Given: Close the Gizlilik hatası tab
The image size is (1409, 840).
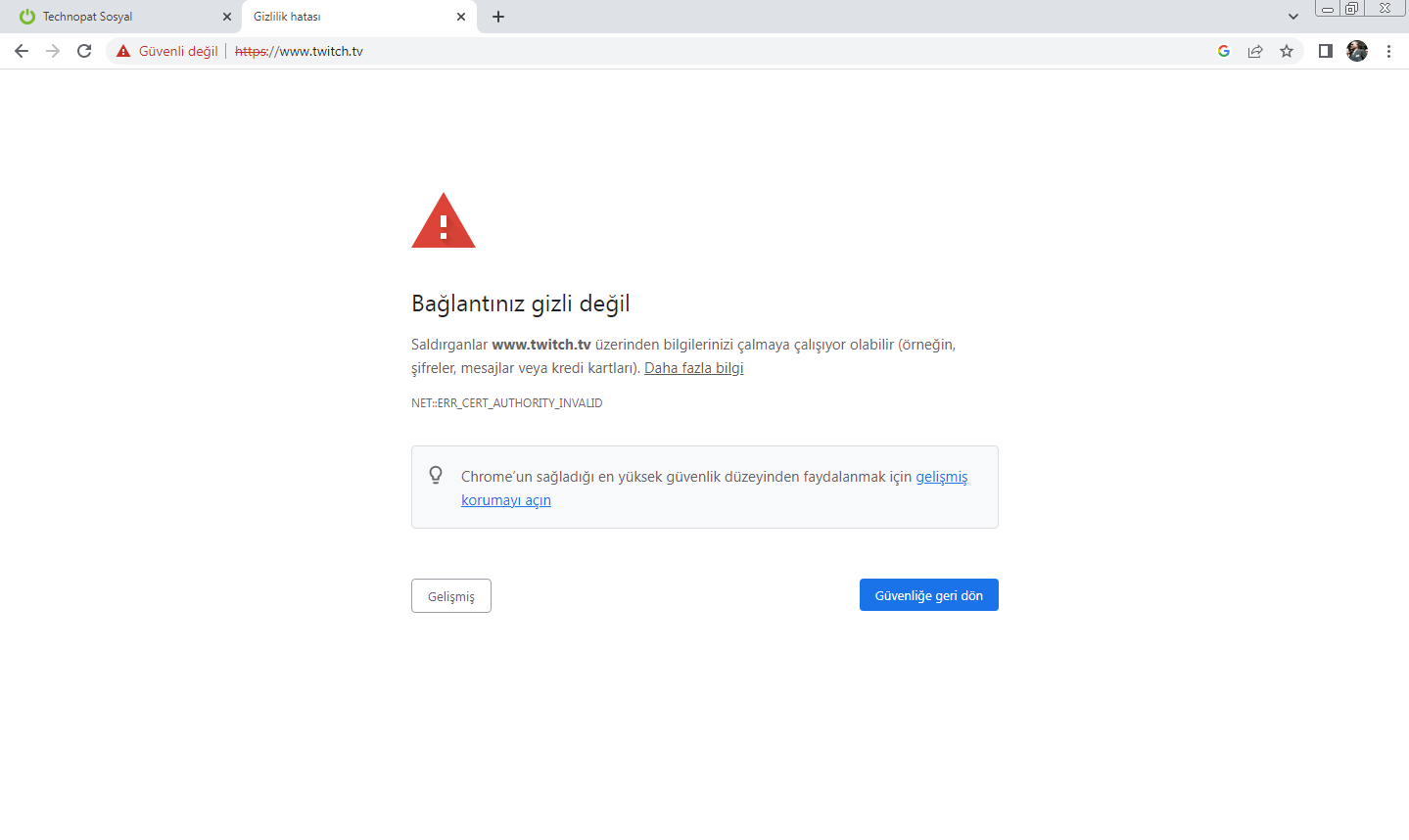Looking at the screenshot, I should click(461, 17).
